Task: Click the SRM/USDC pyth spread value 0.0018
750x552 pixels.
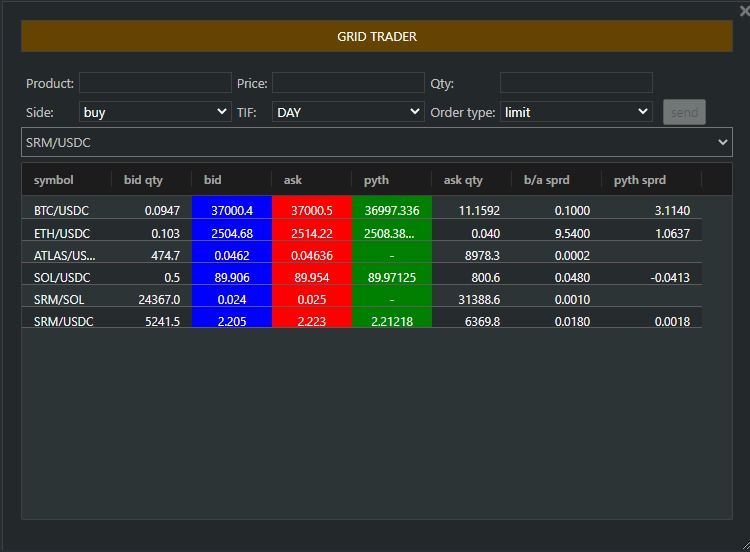Action: 672,321
